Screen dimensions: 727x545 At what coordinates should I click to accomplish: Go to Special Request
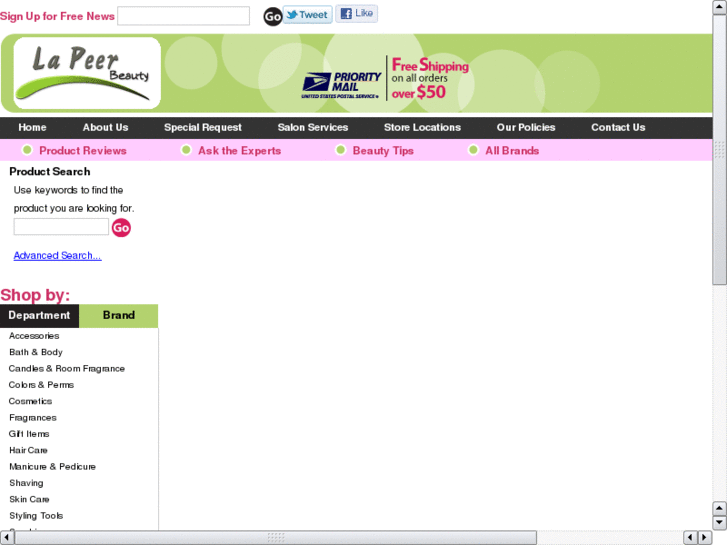[203, 128]
